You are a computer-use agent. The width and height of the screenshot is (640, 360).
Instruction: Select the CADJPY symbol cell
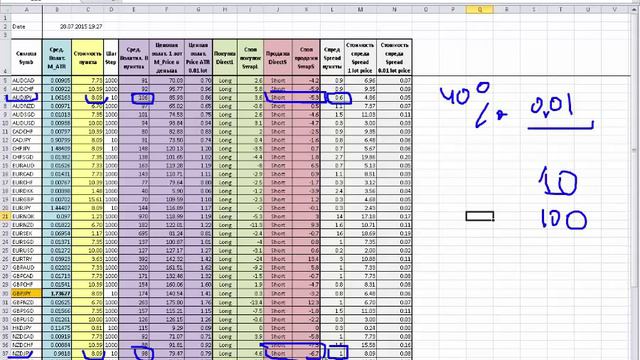tap(27, 140)
